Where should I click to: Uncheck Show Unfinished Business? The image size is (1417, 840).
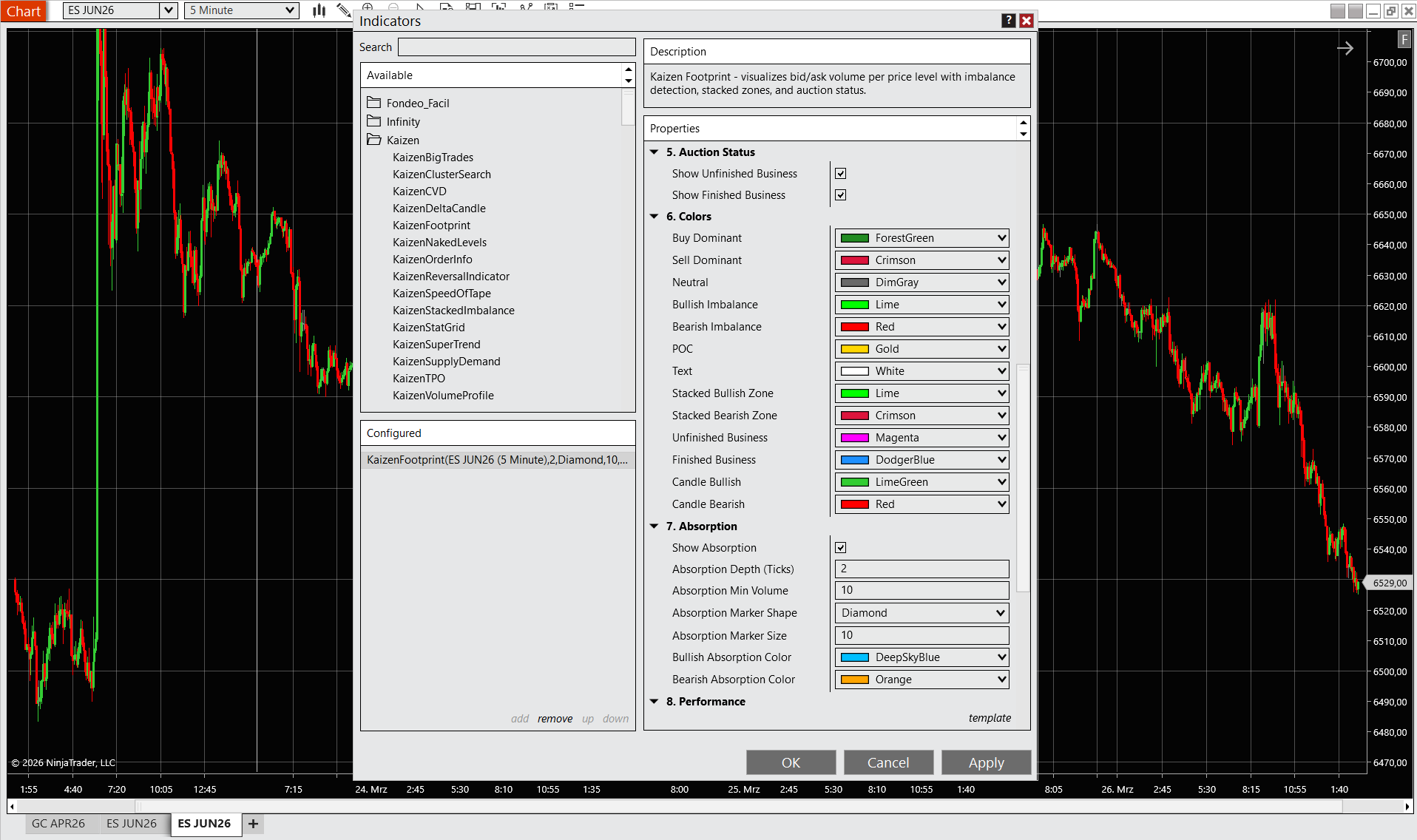[840, 174]
